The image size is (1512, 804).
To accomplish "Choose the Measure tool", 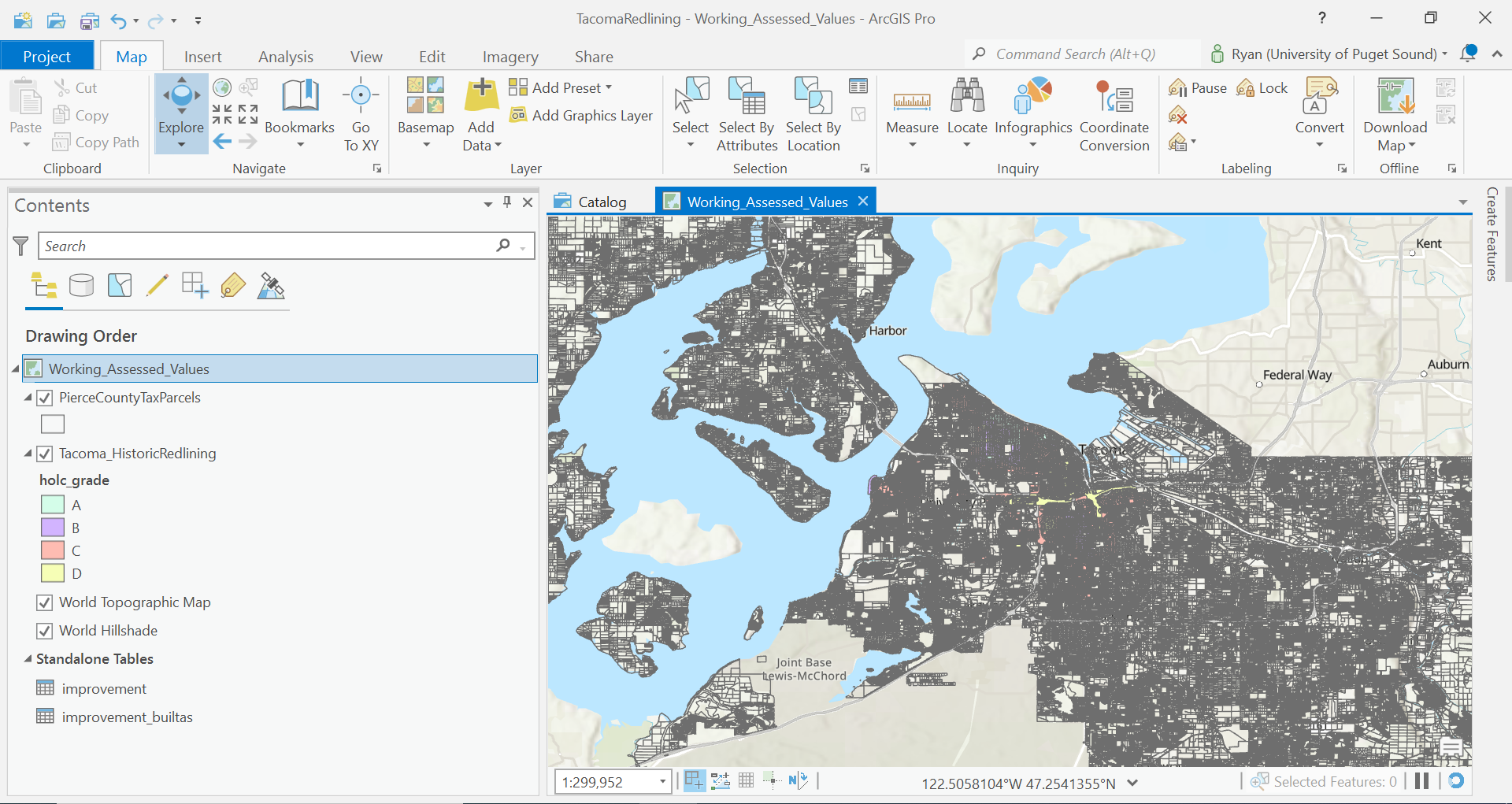I will point(912,113).
